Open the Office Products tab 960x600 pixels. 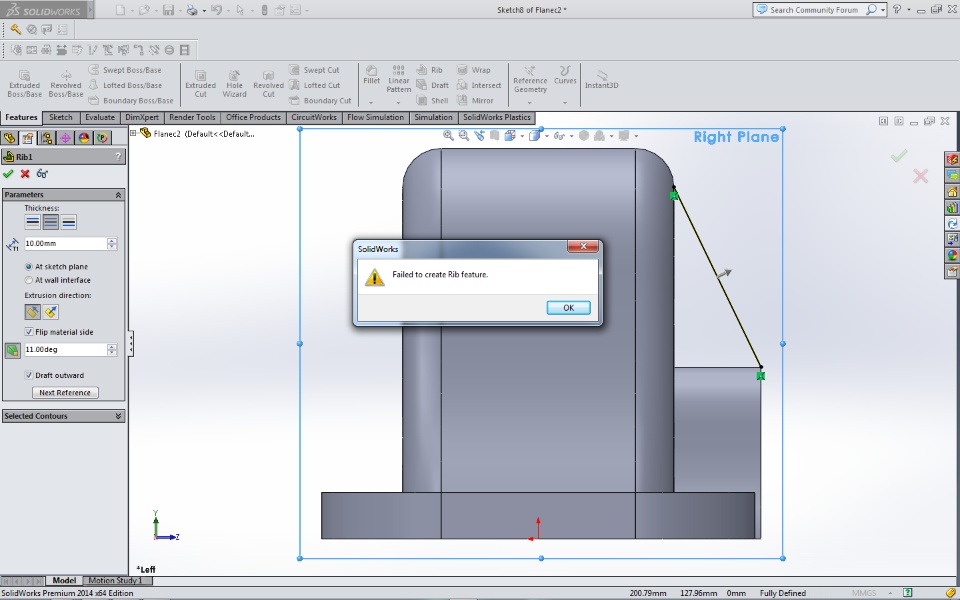click(x=253, y=118)
